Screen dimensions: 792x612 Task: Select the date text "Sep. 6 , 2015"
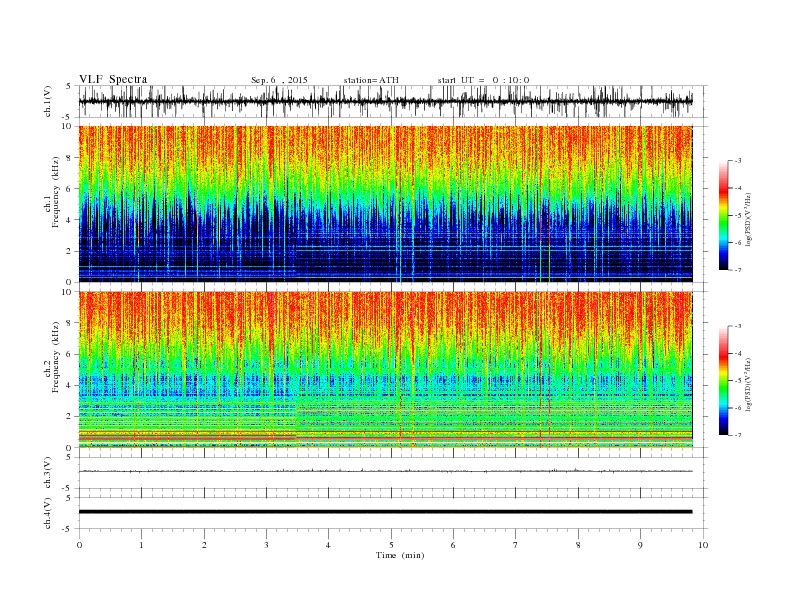pos(279,80)
